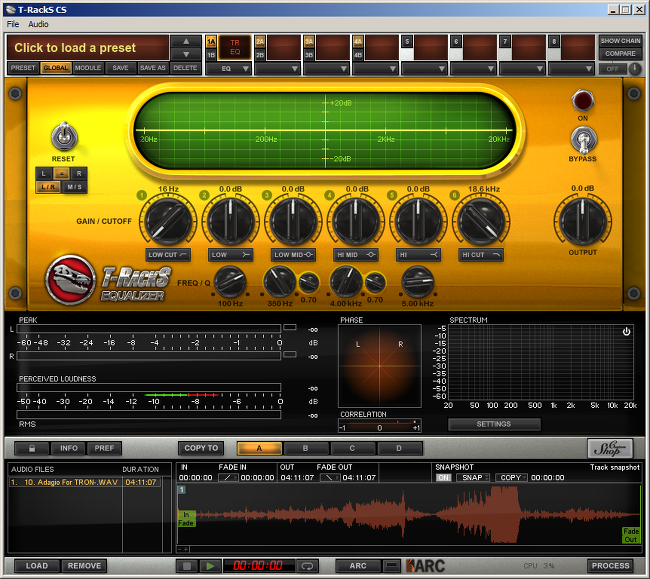Click the lock icon button

[x=32, y=448]
